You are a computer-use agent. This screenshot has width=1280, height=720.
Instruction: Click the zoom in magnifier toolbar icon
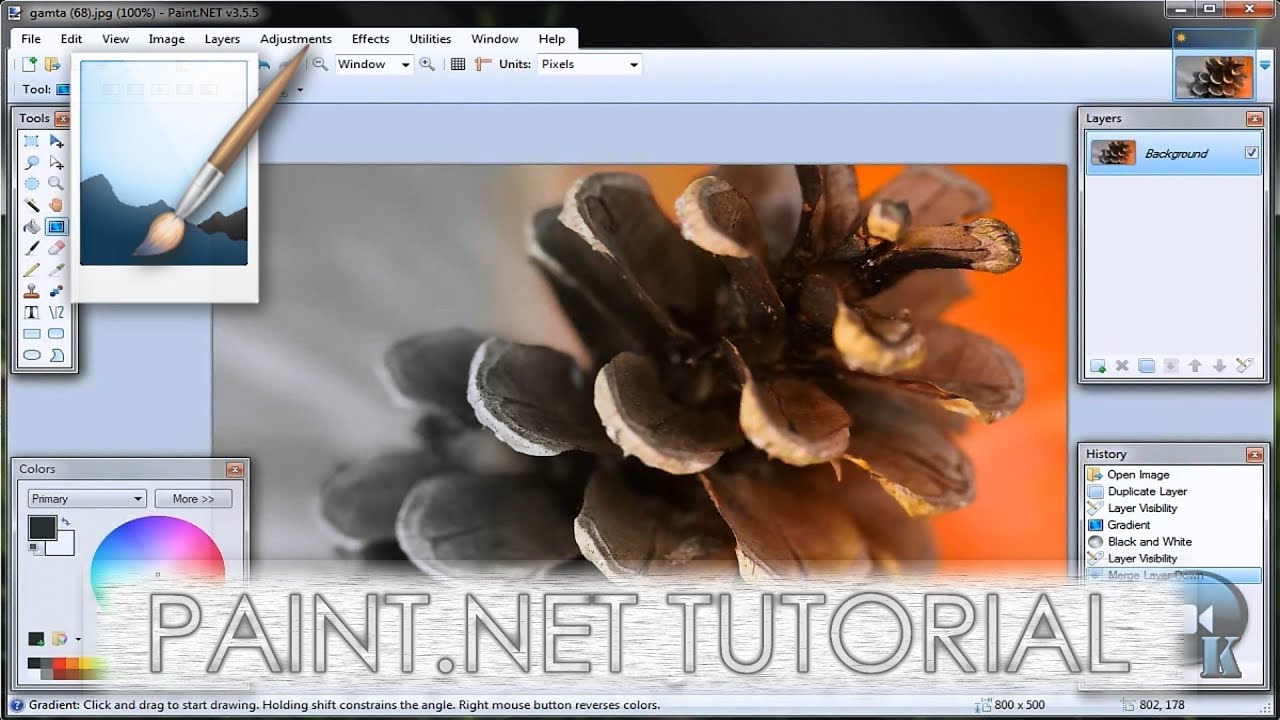click(427, 64)
